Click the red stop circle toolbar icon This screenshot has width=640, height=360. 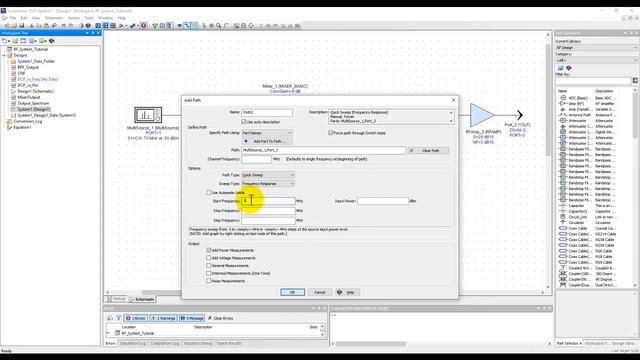(144, 26)
